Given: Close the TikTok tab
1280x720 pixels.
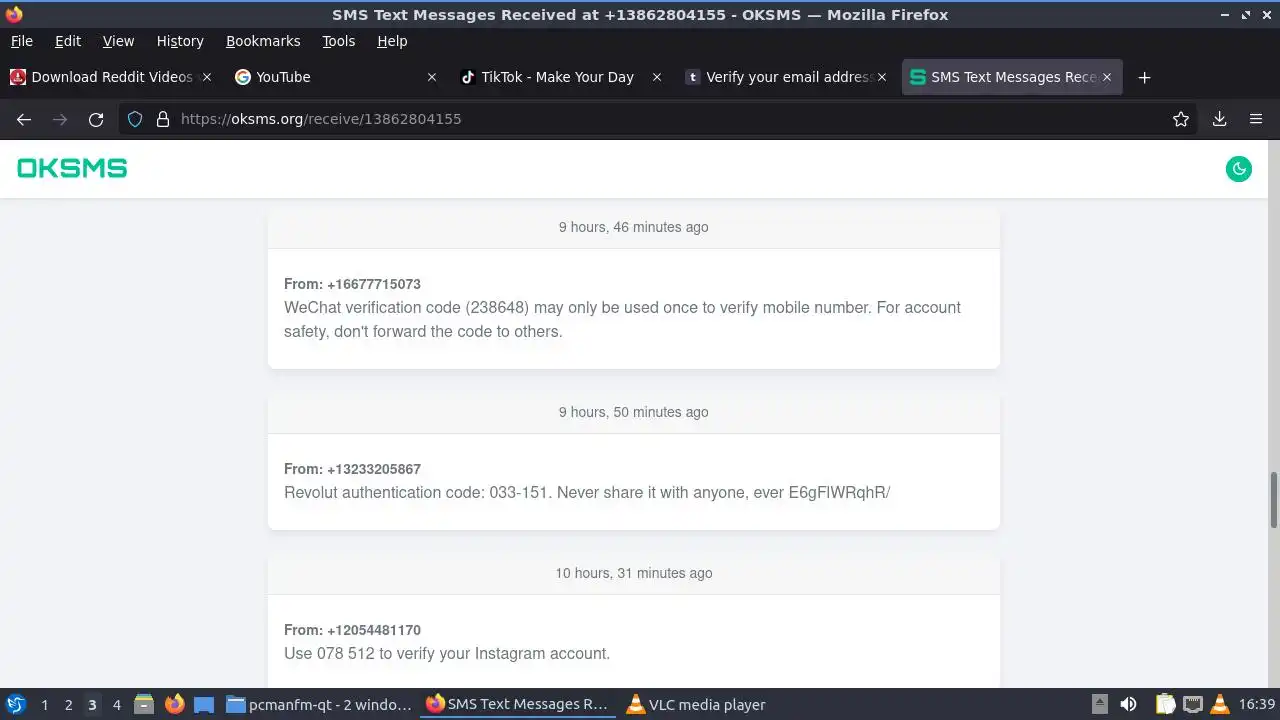Looking at the screenshot, I should [x=657, y=77].
